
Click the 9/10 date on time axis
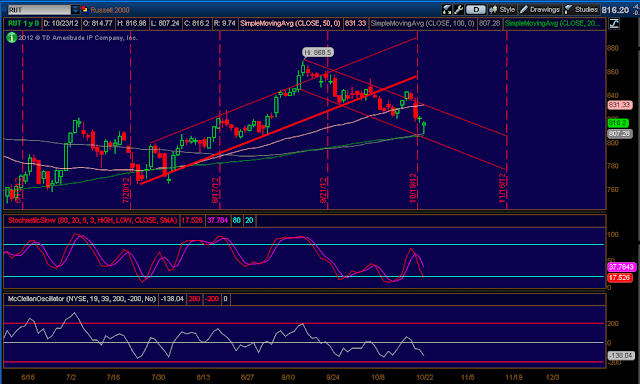[x=288, y=377]
